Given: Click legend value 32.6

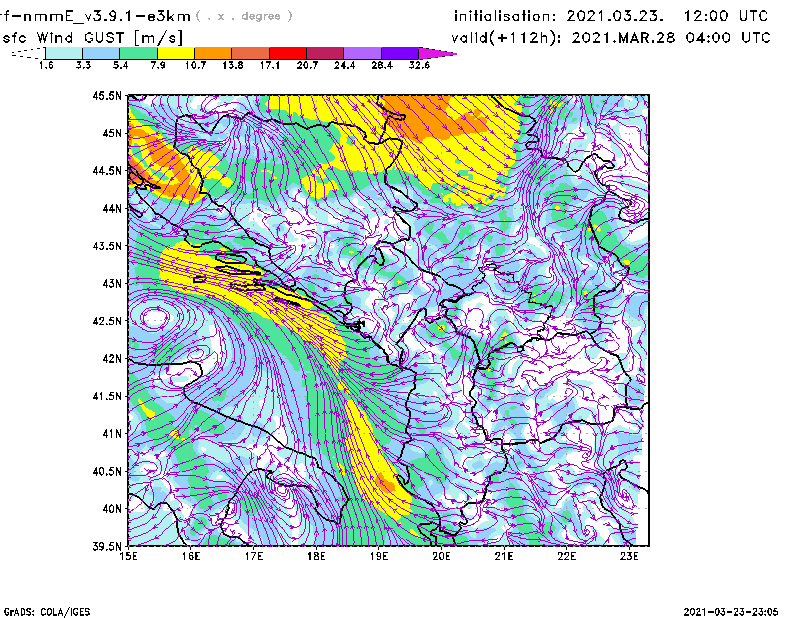Looking at the screenshot, I should coord(419,65).
